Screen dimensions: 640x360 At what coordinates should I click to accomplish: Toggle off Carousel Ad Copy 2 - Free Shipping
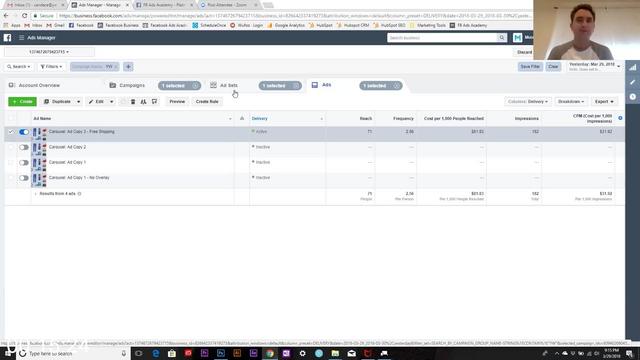[24, 132]
